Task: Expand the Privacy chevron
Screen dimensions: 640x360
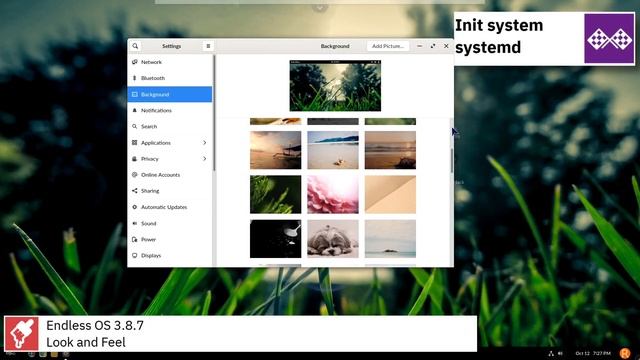Action: pyautogui.click(x=204, y=158)
